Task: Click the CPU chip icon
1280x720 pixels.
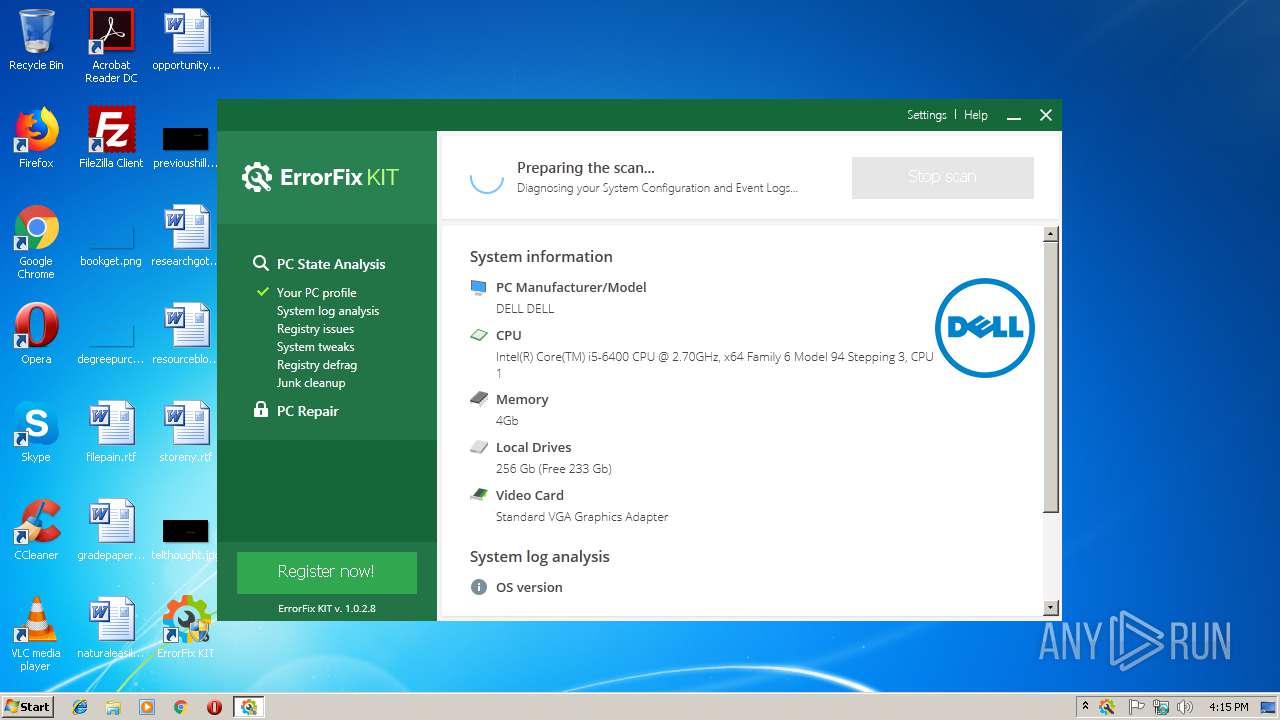Action: point(479,335)
